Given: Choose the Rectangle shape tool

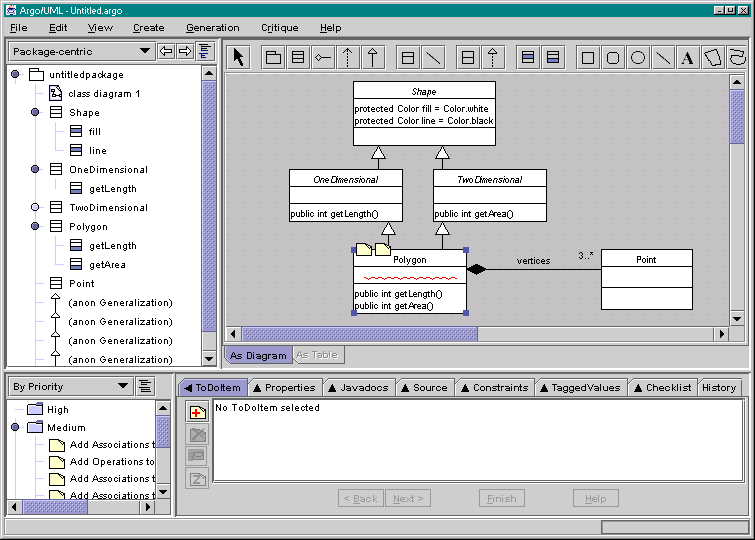Looking at the screenshot, I should tap(588, 58).
